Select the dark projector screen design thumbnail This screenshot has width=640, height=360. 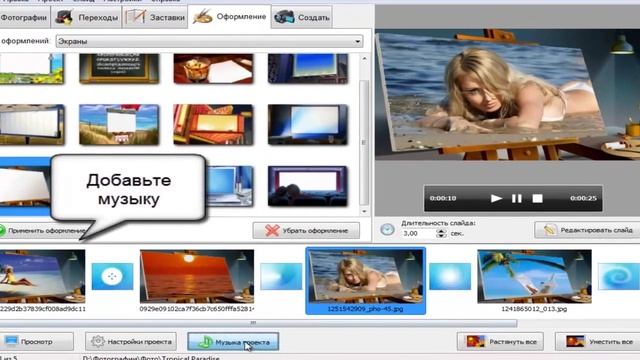tap(308, 124)
